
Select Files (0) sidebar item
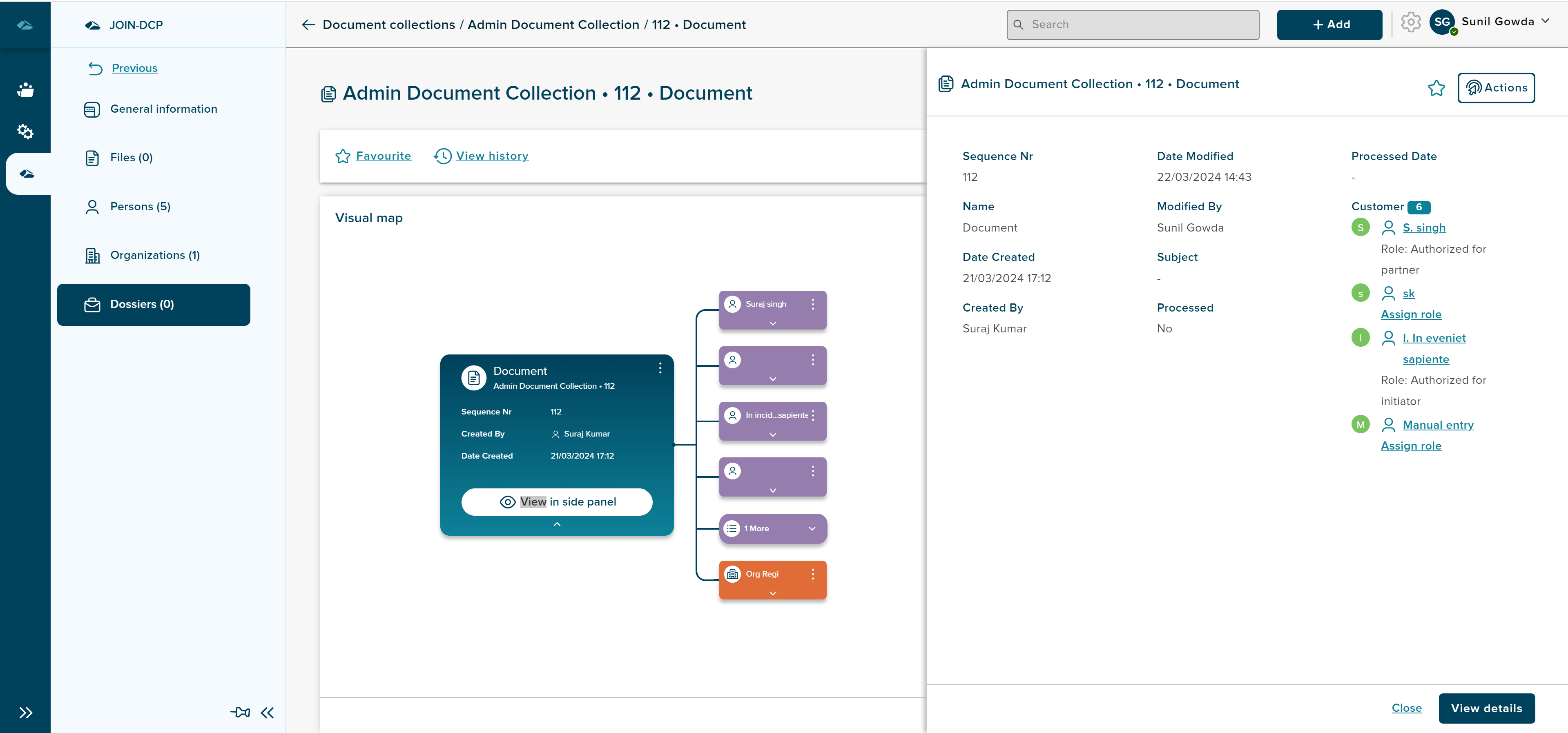pyautogui.click(x=131, y=158)
